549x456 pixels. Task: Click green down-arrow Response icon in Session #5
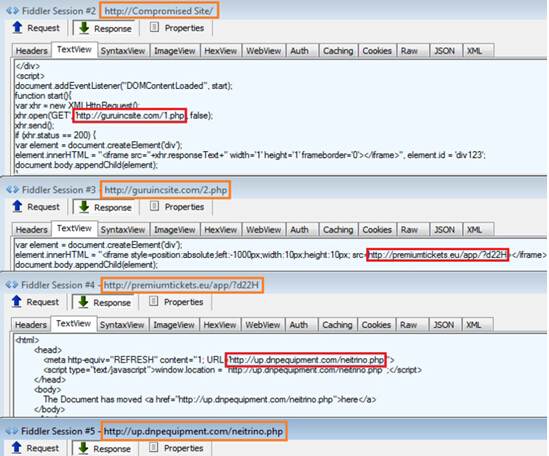83,448
